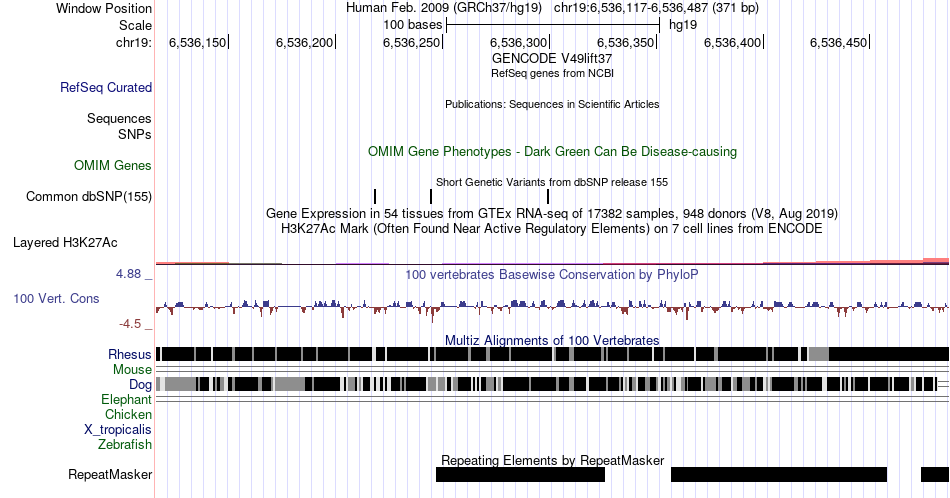Click the 6,536,200 ruler position

click(305, 42)
